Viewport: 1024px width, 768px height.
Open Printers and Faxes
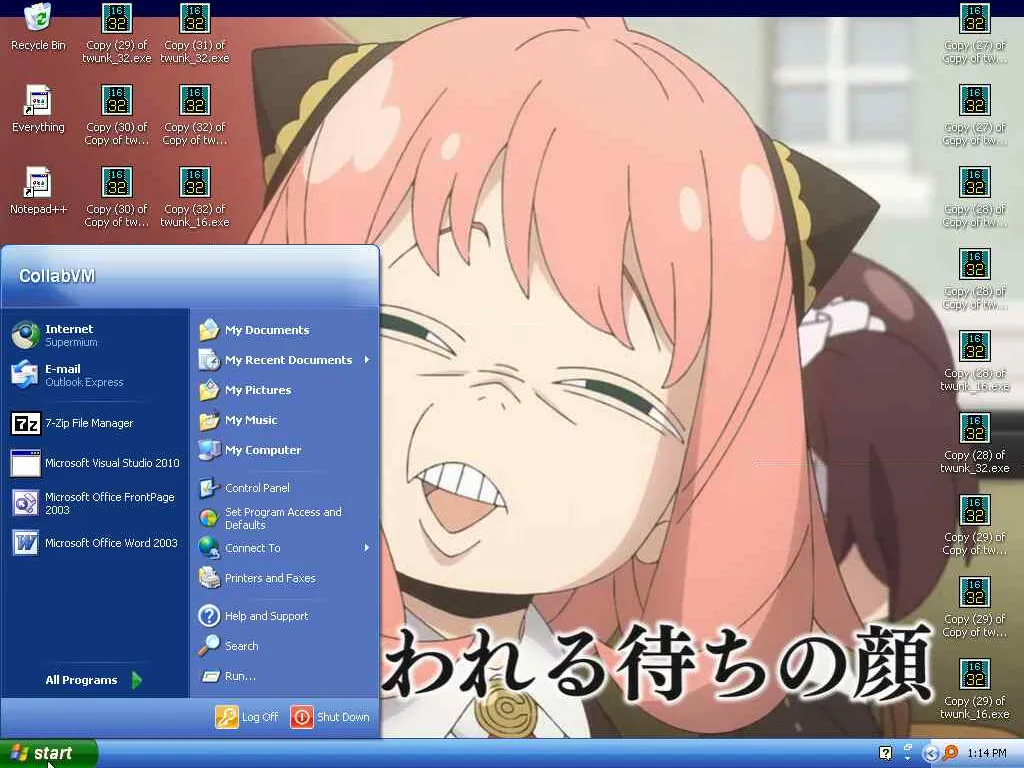click(285, 578)
